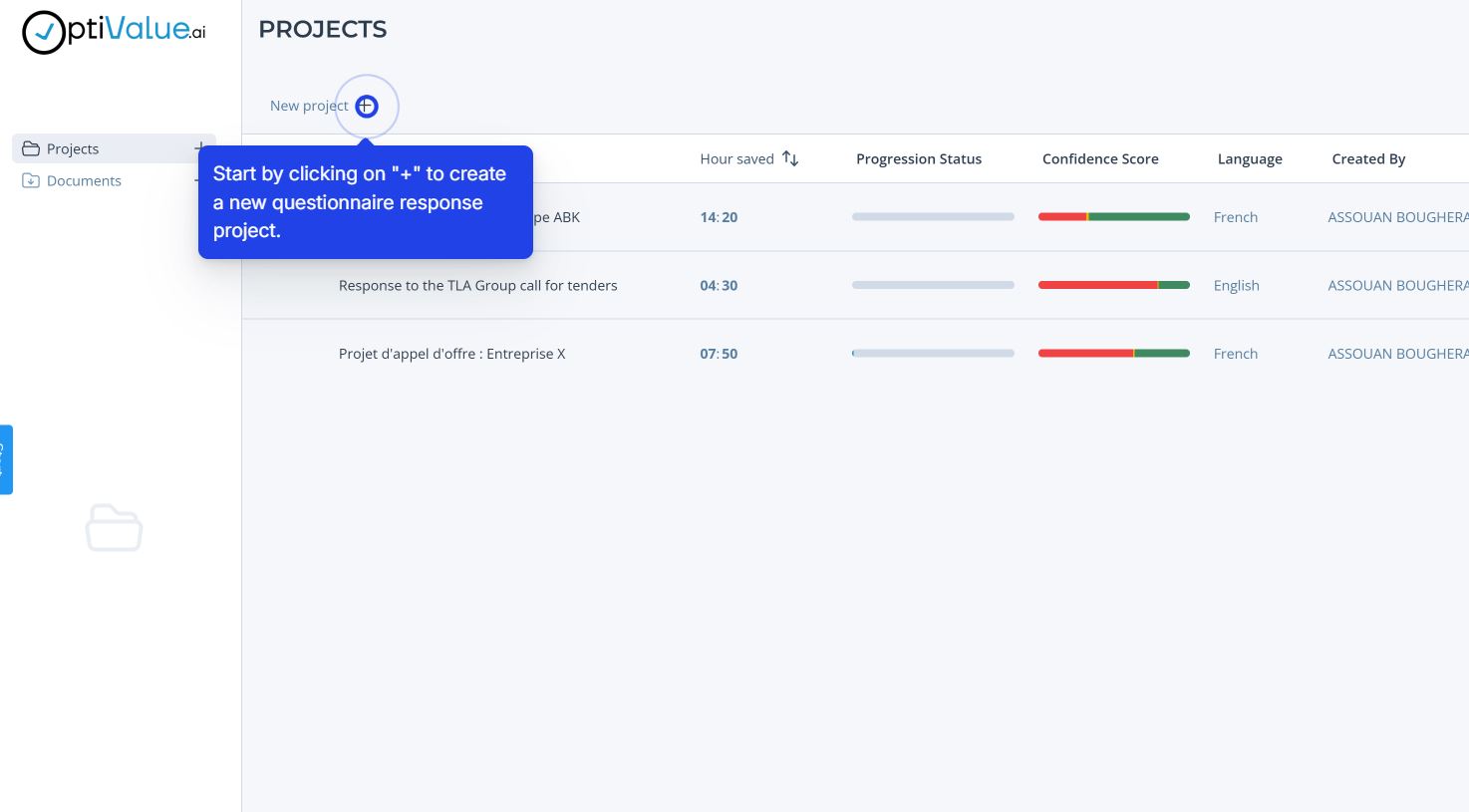Click the New project label

(x=309, y=106)
